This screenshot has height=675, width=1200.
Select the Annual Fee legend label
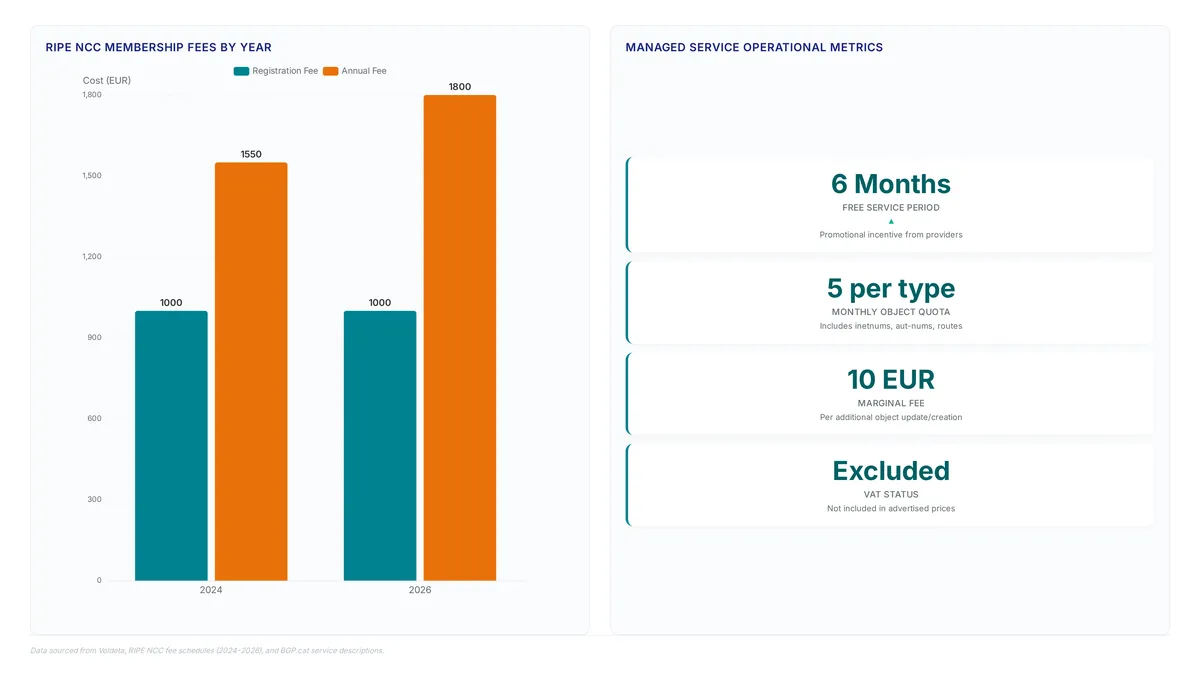pos(364,71)
